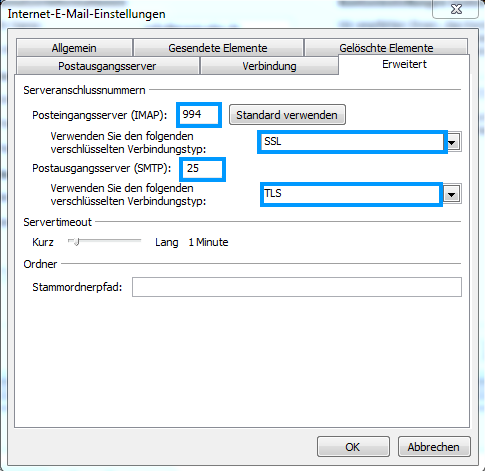This screenshot has height=471, width=485.
Task: Close the Internet-E-Mail-Einstellungen dialog
Action: (x=456, y=9)
